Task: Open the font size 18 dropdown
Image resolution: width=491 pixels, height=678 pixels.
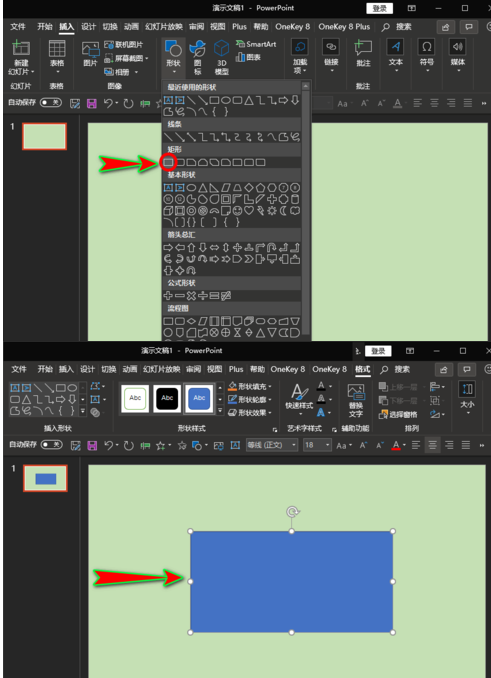Action: pyautogui.click(x=317, y=445)
